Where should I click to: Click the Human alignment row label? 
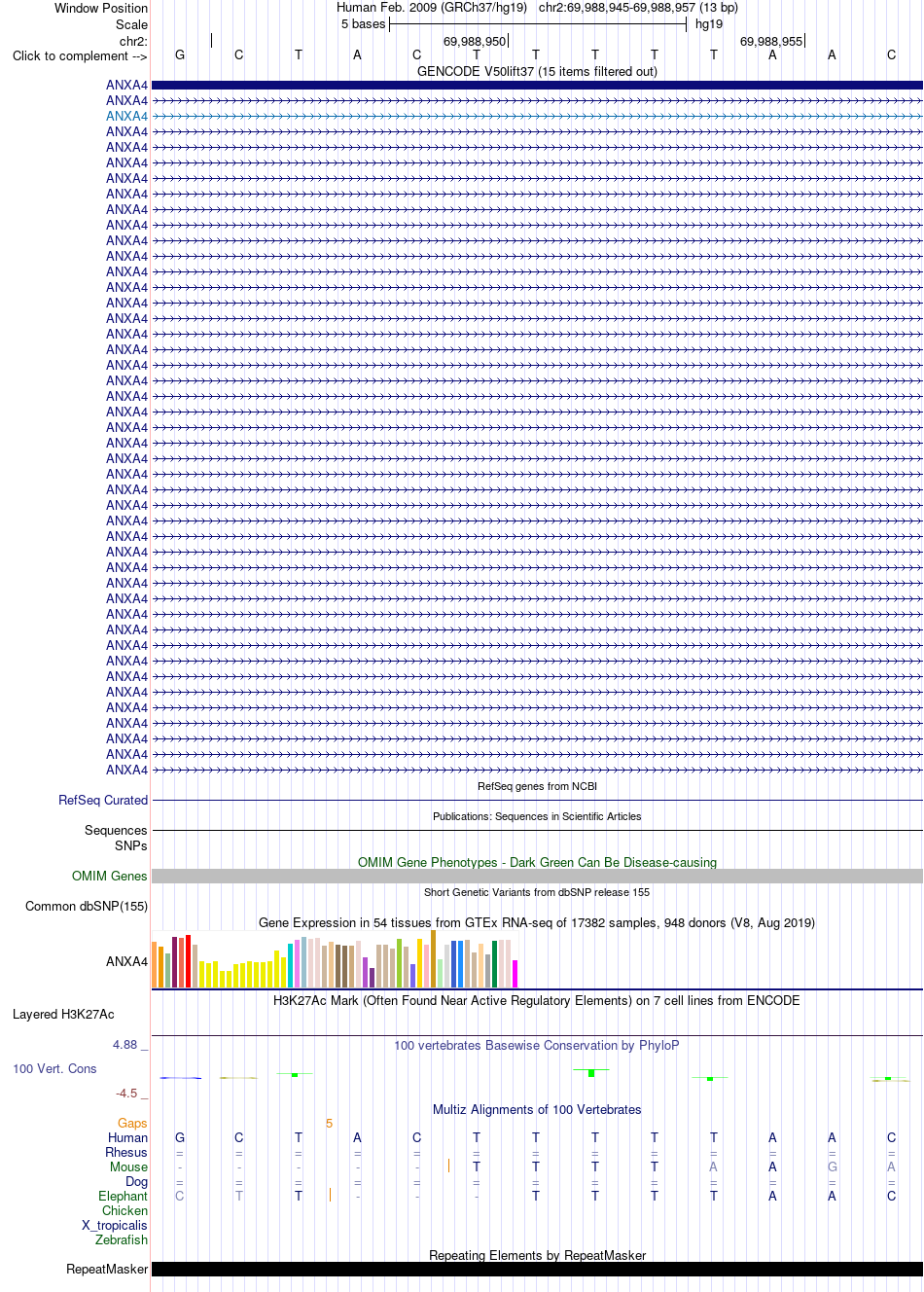point(128,1137)
